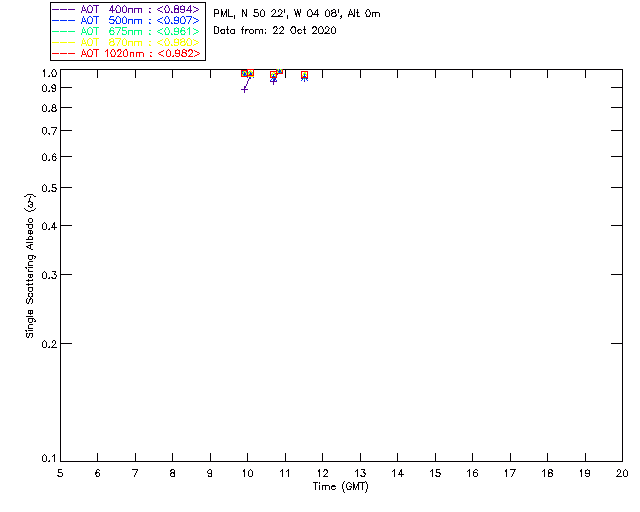The width and height of the screenshot is (640, 512).
Task: Select the AOT 500nm blue legend entry
Action: (126, 20)
